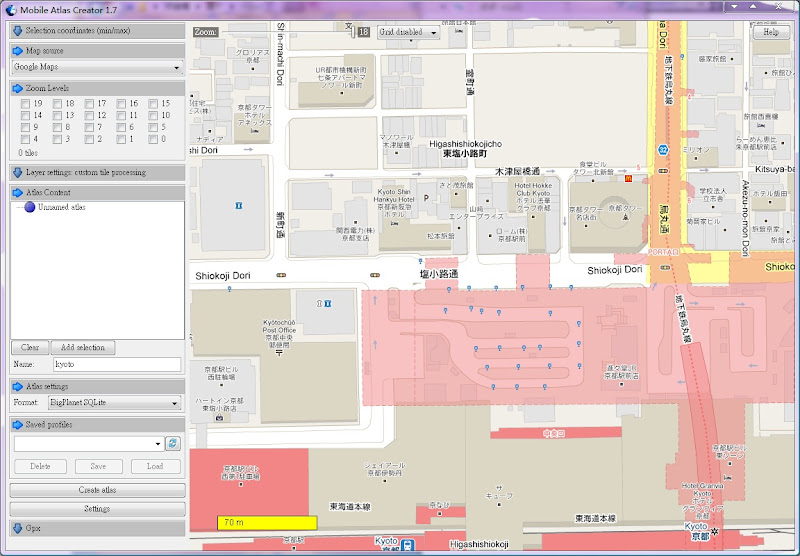Screen dimensions: 800x556
Task: Expand Layer settings: custom tile processing
Action: [x=97, y=172]
